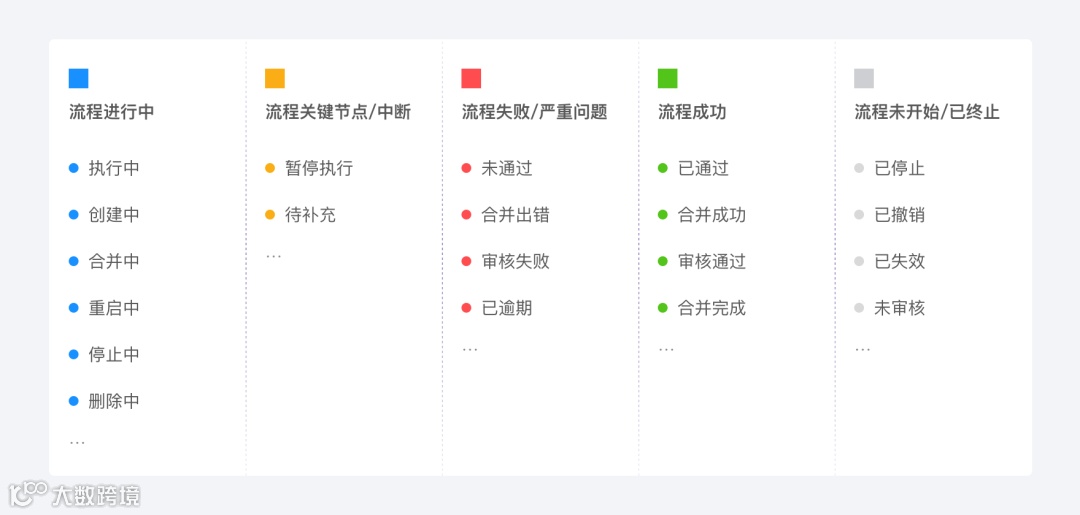Click the 大数跨境 watermark logo
1080x515 pixels.
[x=74, y=494]
